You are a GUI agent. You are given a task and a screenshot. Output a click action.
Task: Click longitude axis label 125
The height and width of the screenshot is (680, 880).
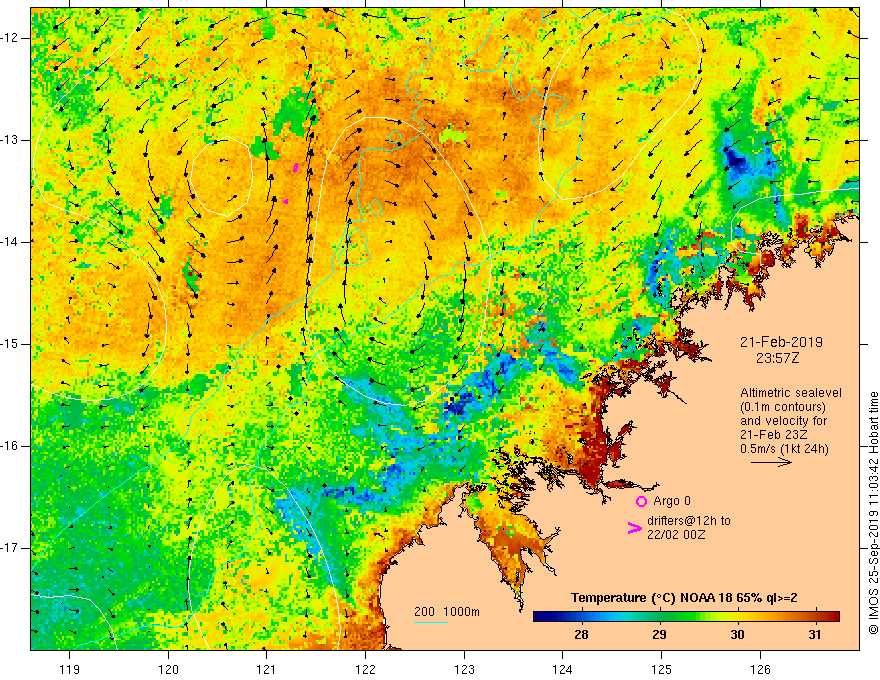coord(662,669)
